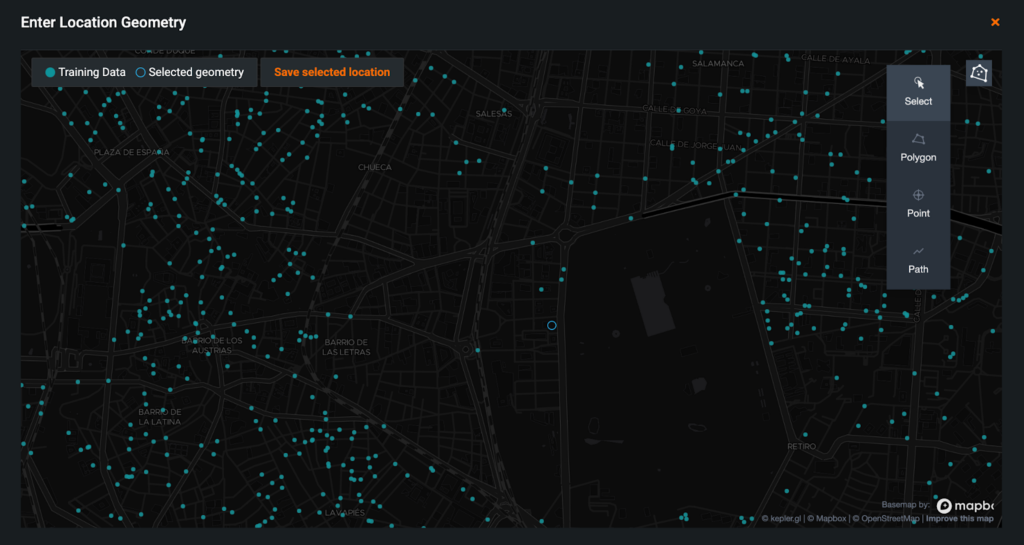Click the RETIRO map label
The width and height of the screenshot is (1024, 545).
(x=801, y=446)
